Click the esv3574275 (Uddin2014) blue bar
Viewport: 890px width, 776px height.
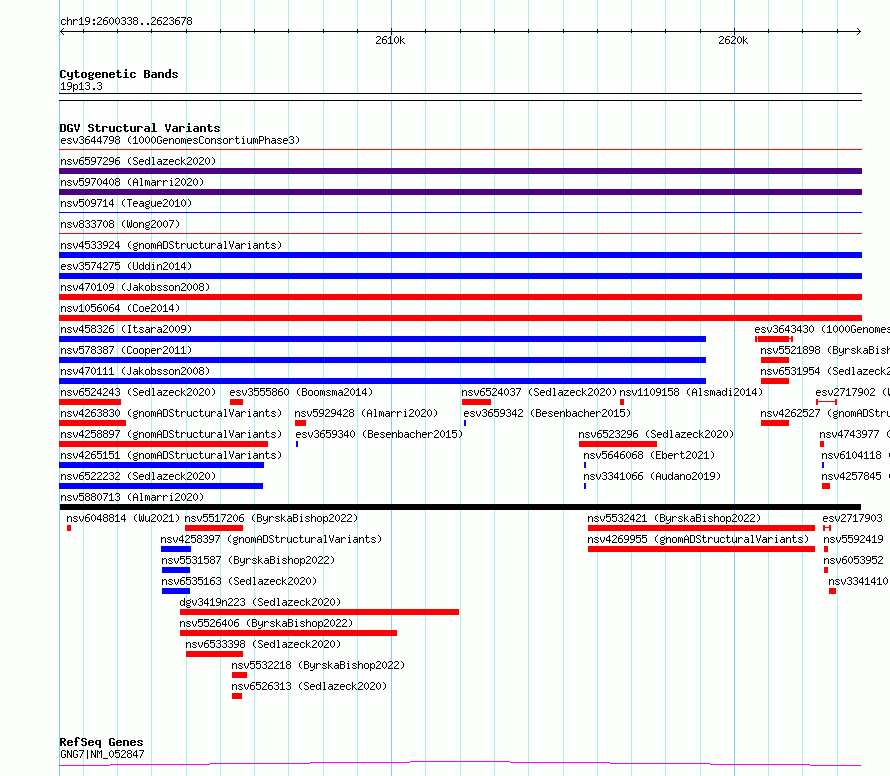pyautogui.click(x=460, y=276)
